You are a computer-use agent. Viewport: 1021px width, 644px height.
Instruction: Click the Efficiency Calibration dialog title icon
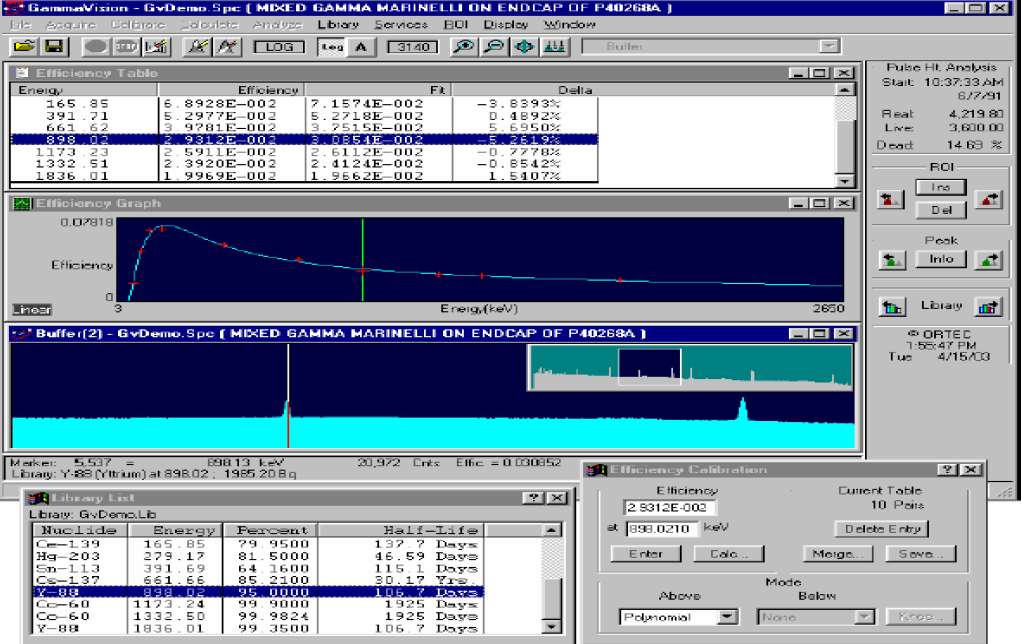[597, 469]
